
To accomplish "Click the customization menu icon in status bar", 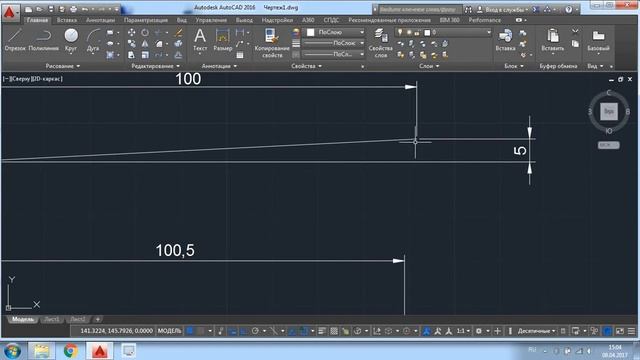I will [631, 331].
